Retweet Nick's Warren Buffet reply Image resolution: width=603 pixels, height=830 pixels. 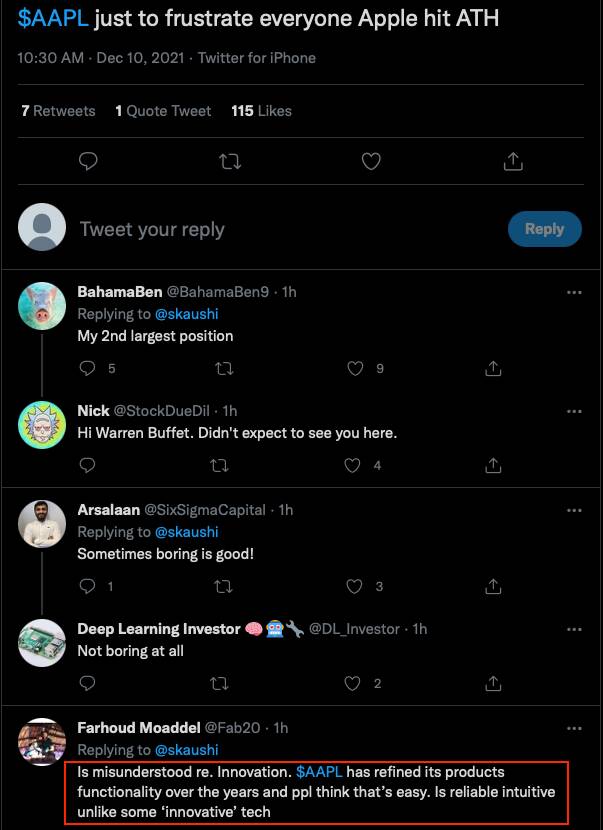[x=224, y=465]
